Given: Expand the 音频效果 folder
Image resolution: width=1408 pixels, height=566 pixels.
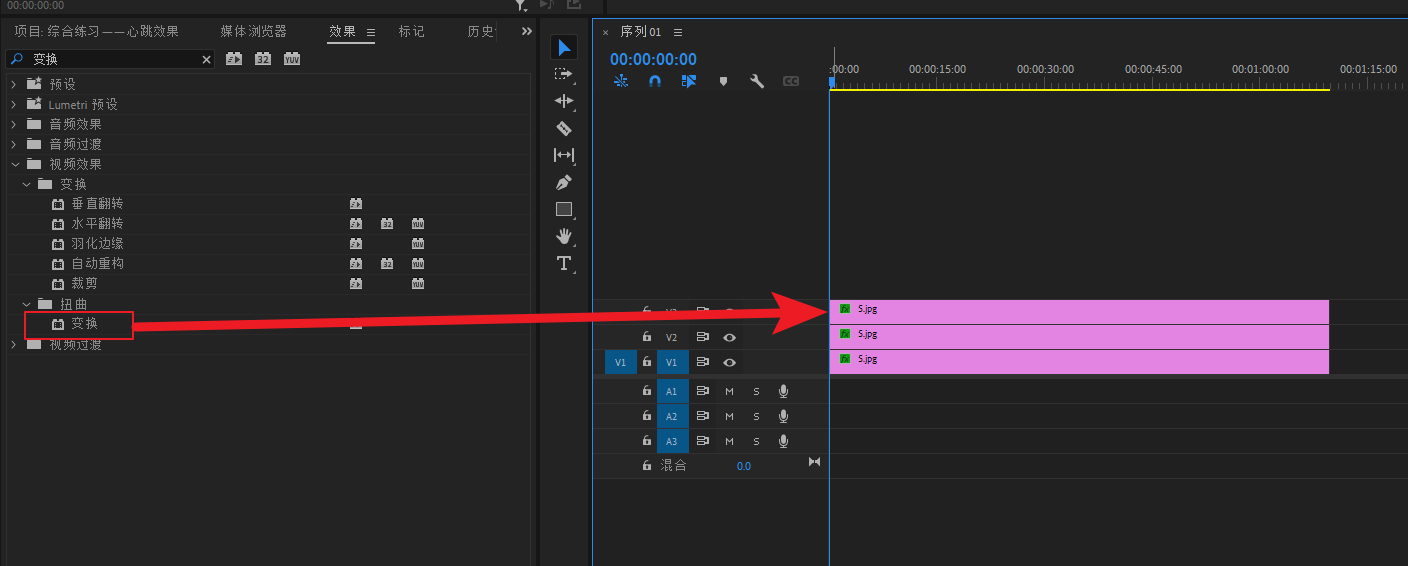Looking at the screenshot, I should coord(14,124).
